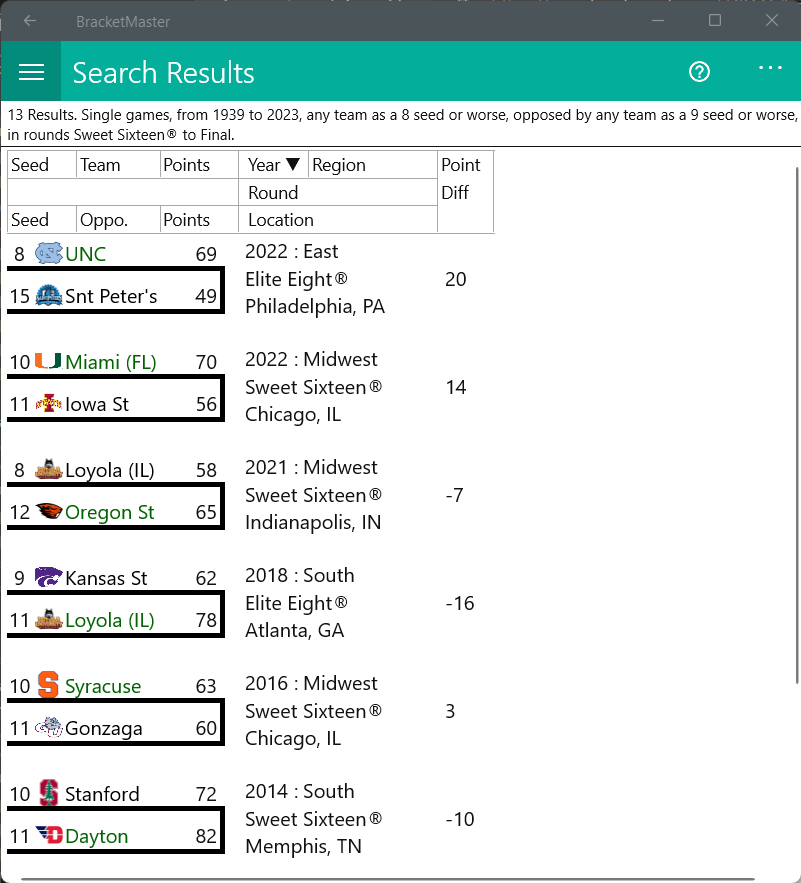Screen dimensions: 801x883
Task: Click the Dayton team logo
Action: 49,835
